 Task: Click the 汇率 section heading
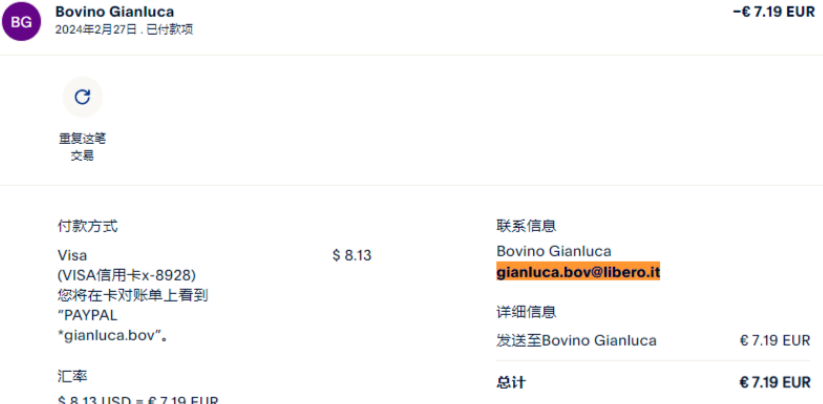click(72, 376)
